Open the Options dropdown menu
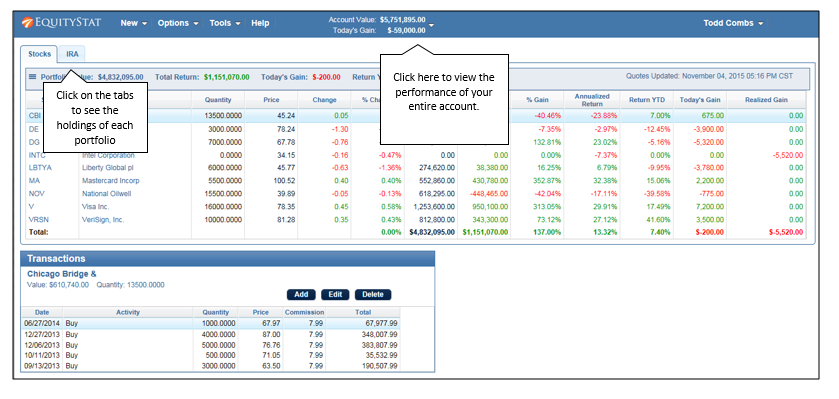 pos(178,23)
